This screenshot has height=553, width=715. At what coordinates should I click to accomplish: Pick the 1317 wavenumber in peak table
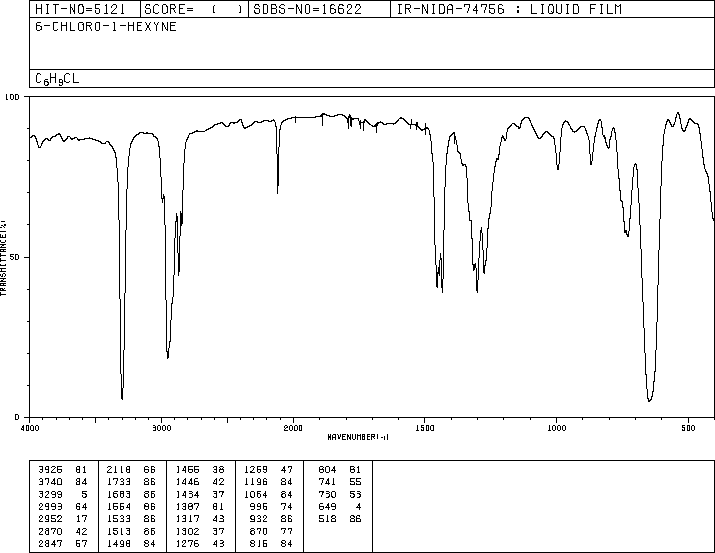tap(188, 519)
